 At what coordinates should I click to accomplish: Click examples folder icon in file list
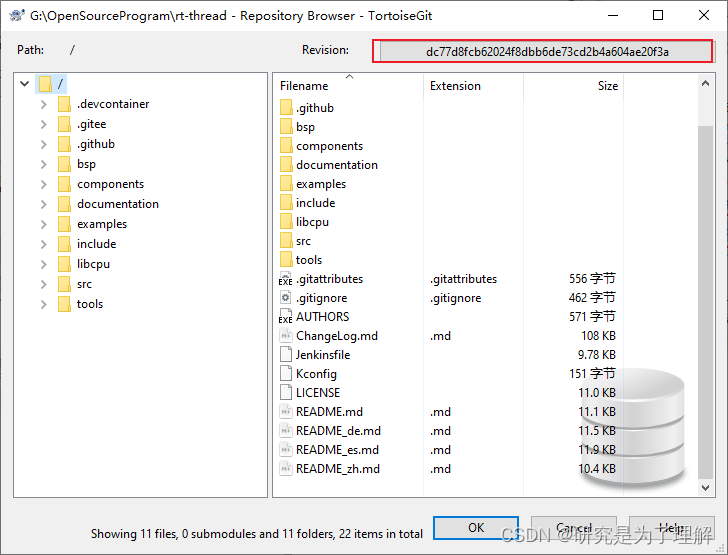[286, 184]
